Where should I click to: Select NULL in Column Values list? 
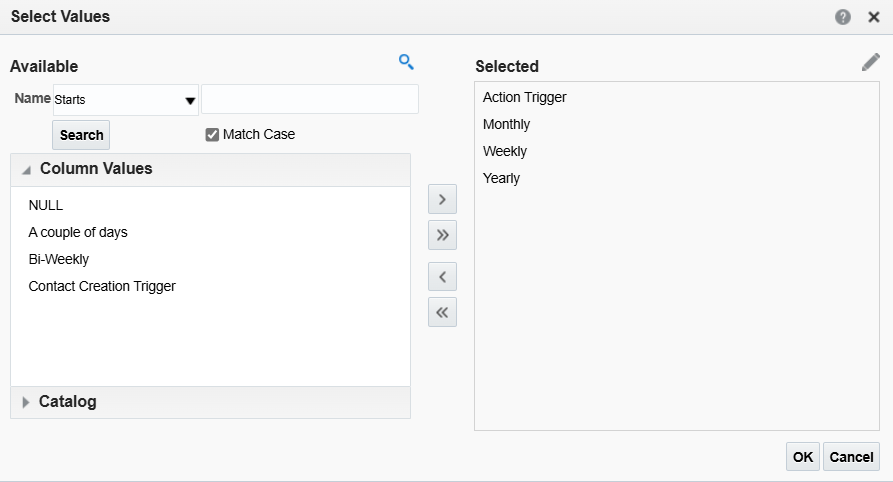click(46, 205)
